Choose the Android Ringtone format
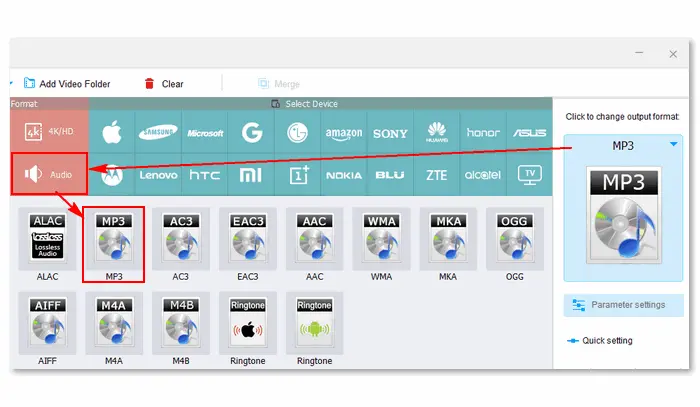The height and width of the screenshot is (407, 700). (x=314, y=324)
